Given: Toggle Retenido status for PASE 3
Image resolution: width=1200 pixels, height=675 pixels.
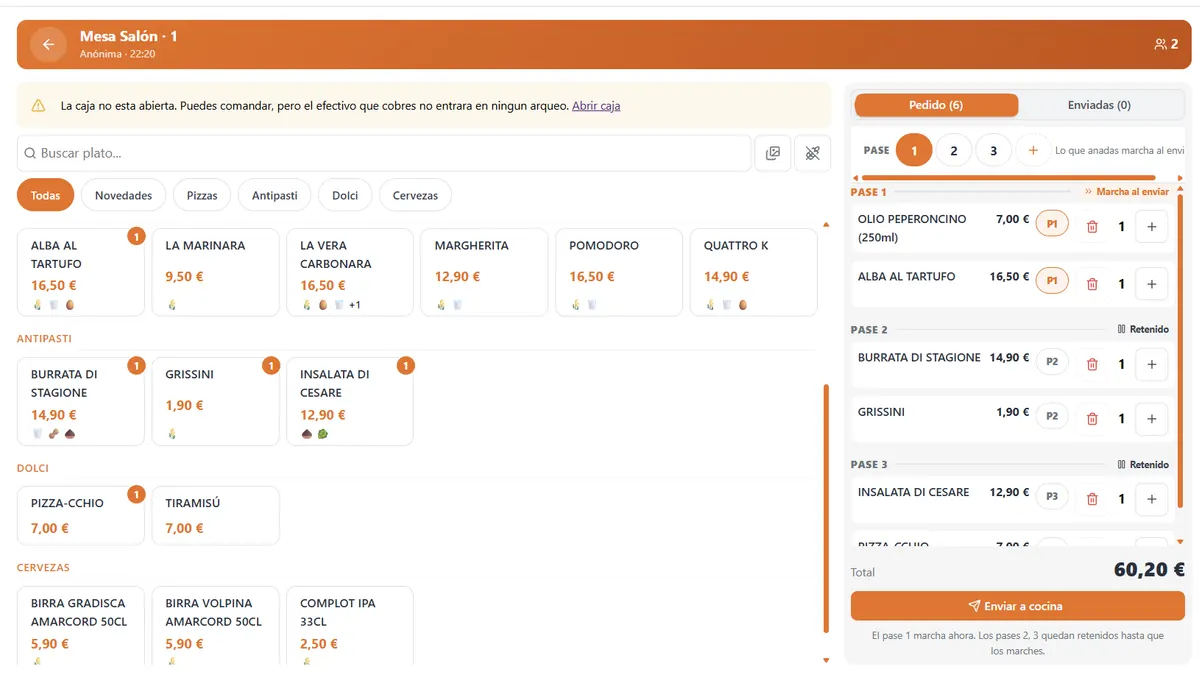Looking at the screenshot, I should tap(1142, 464).
